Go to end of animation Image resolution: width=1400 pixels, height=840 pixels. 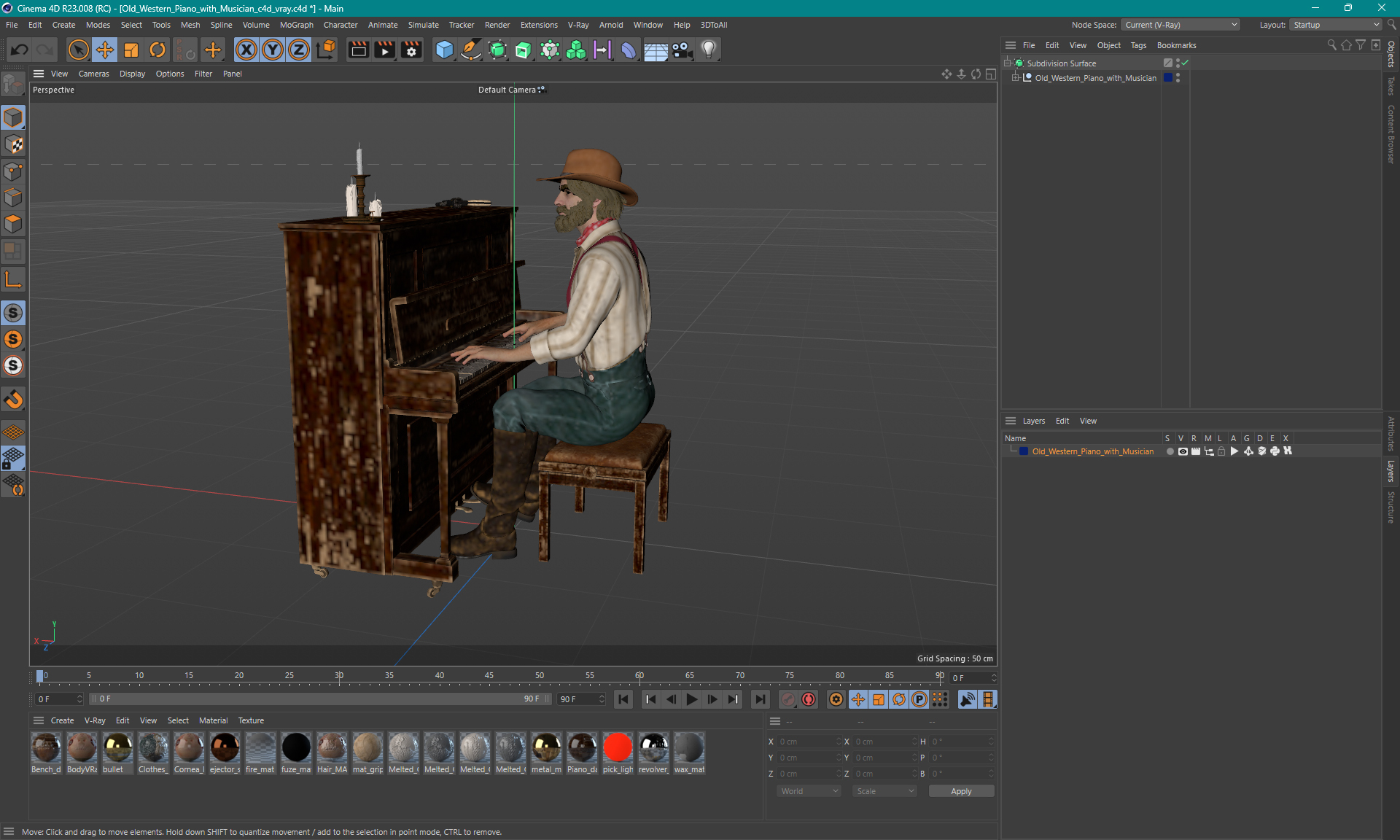coord(761,699)
